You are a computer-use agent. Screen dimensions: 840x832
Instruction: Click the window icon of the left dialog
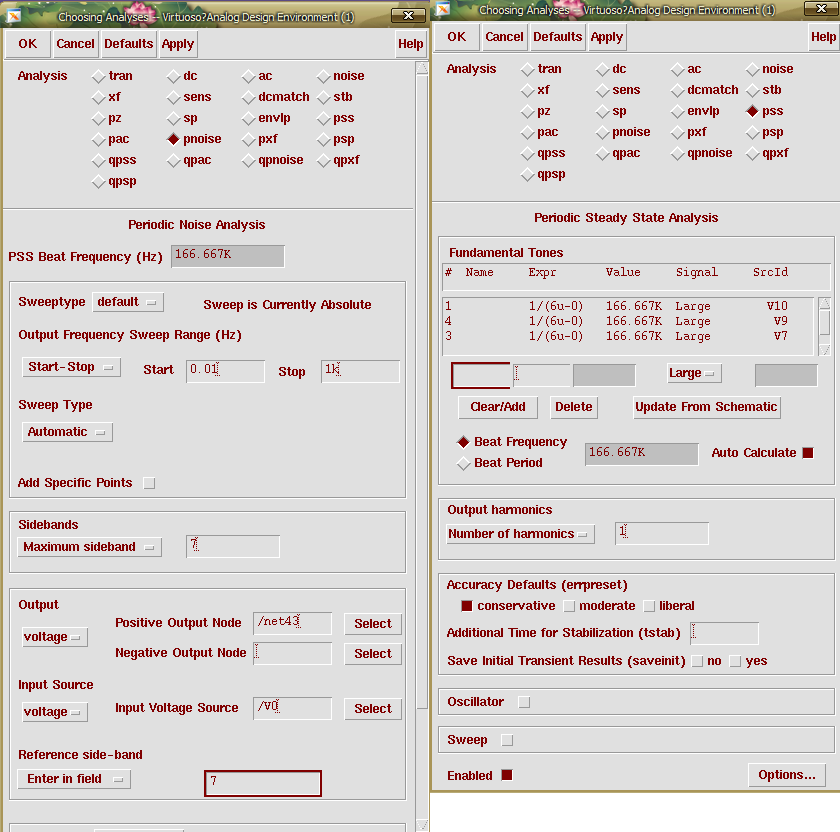[x=14, y=16]
